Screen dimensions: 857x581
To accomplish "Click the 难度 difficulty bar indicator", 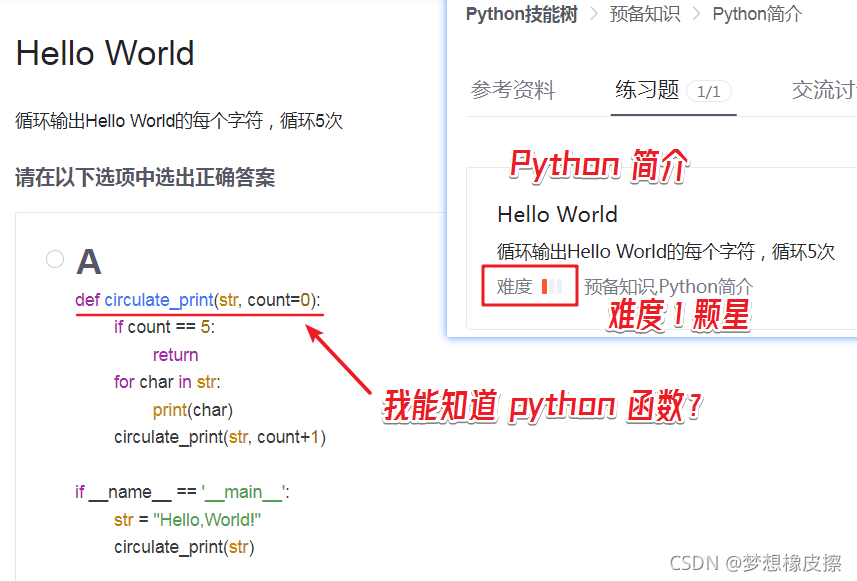I will click(551, 286).
